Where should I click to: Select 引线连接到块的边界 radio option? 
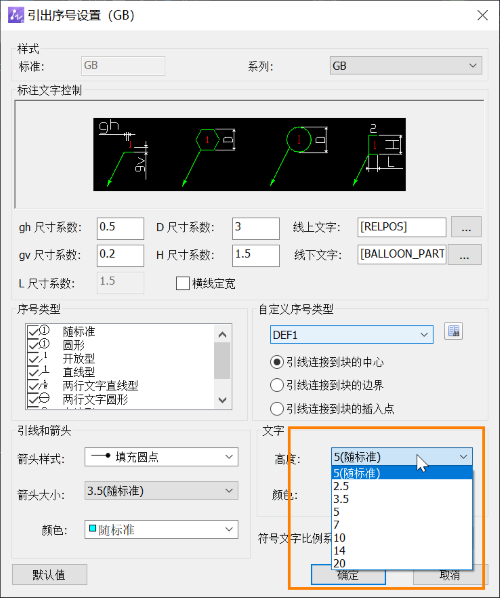(277, 385)
